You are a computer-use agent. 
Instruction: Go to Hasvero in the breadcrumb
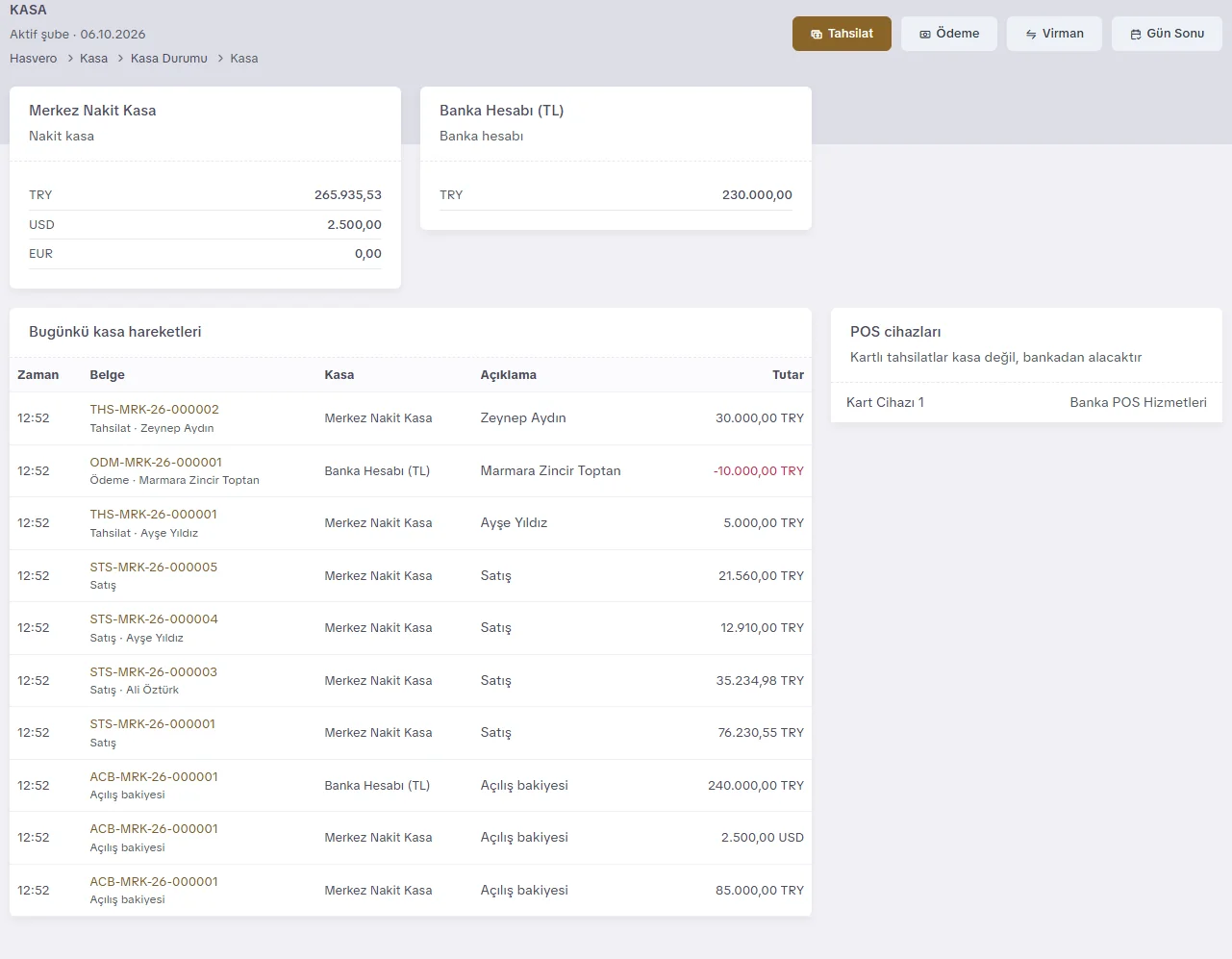[x=34, y=59]
